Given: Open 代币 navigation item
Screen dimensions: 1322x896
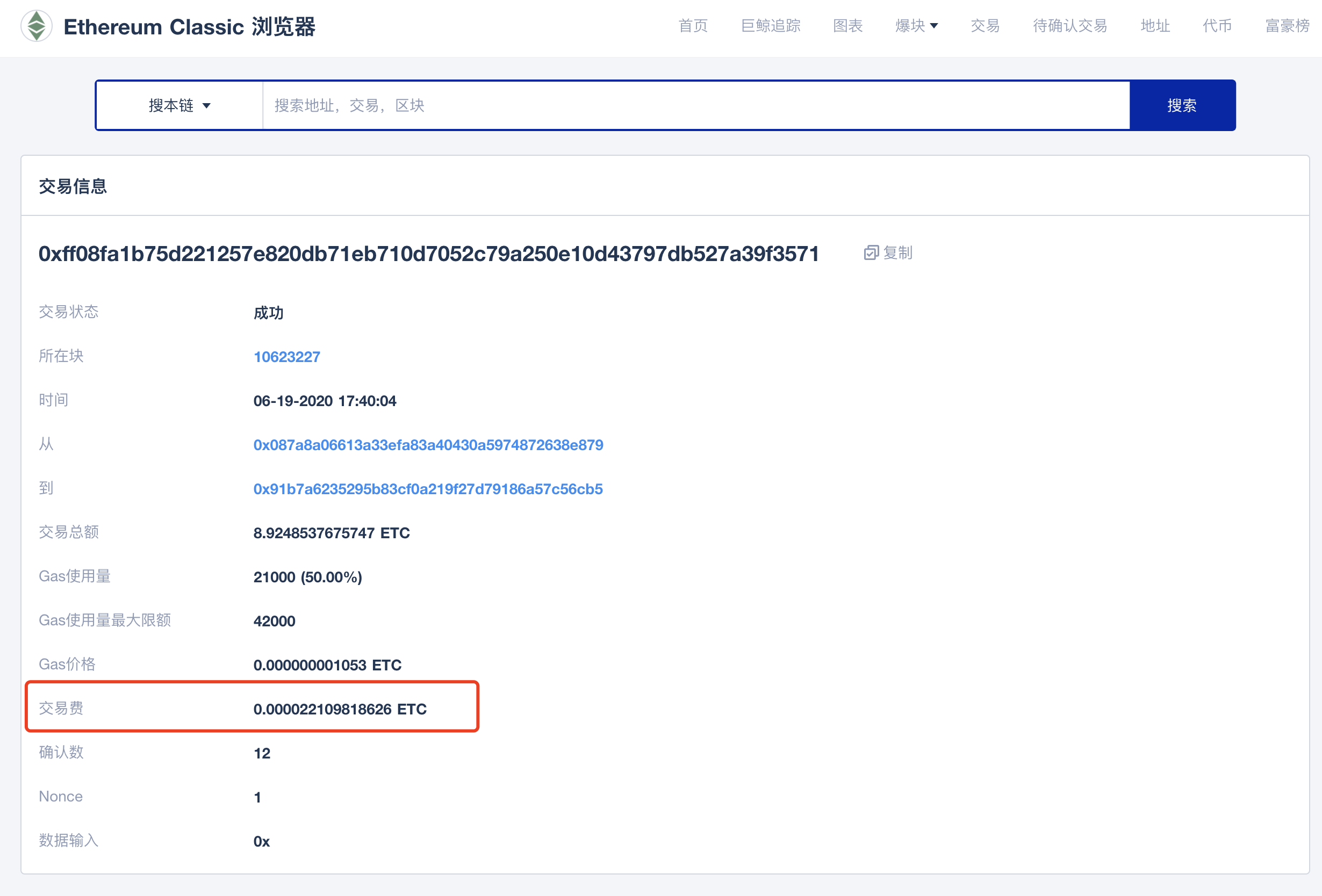Looking at the screenshot, I should 1217,26.
